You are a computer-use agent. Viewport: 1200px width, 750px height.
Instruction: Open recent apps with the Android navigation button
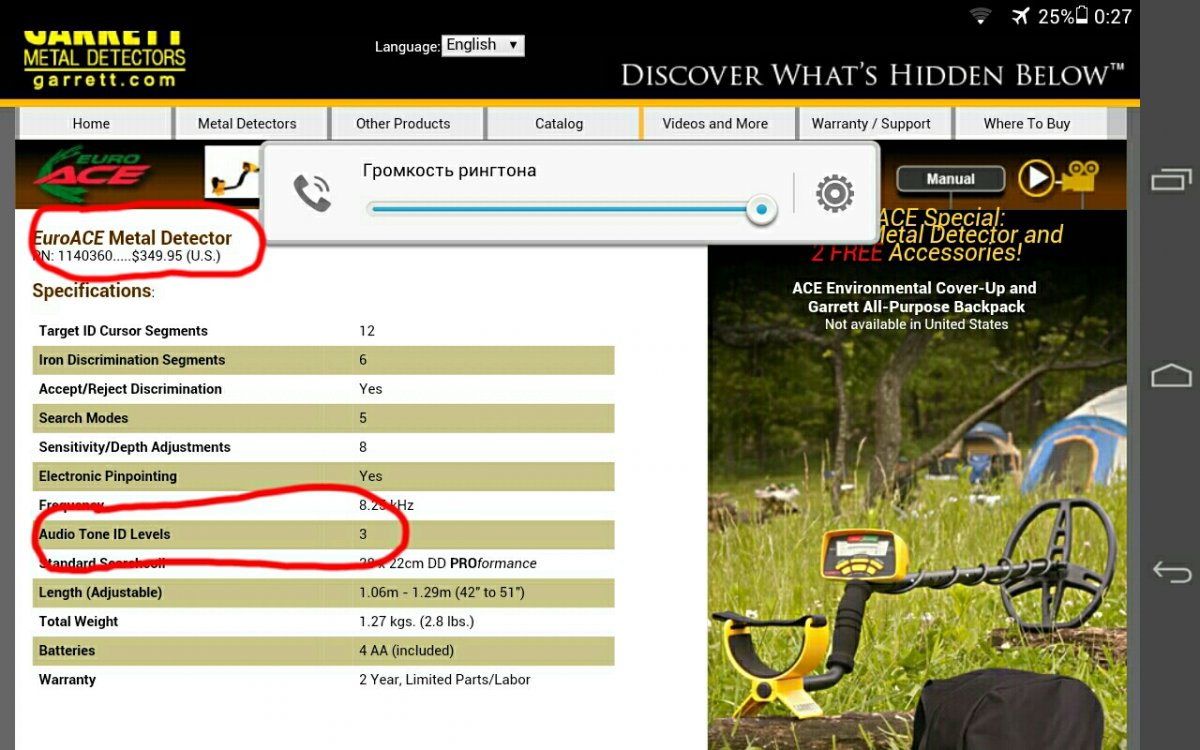pos(1171,180)
